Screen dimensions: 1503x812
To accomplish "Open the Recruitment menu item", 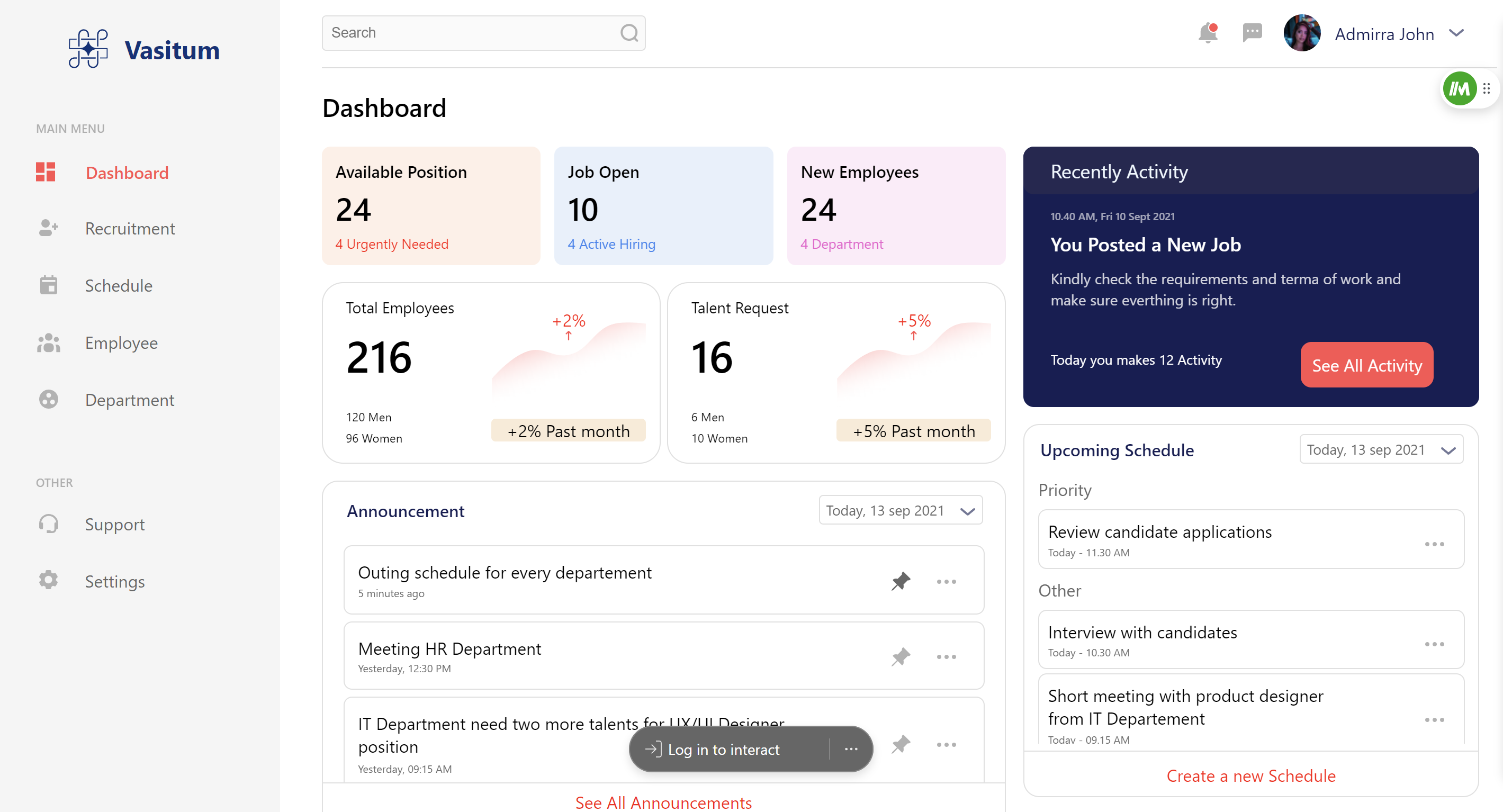I will click(130, 228).
